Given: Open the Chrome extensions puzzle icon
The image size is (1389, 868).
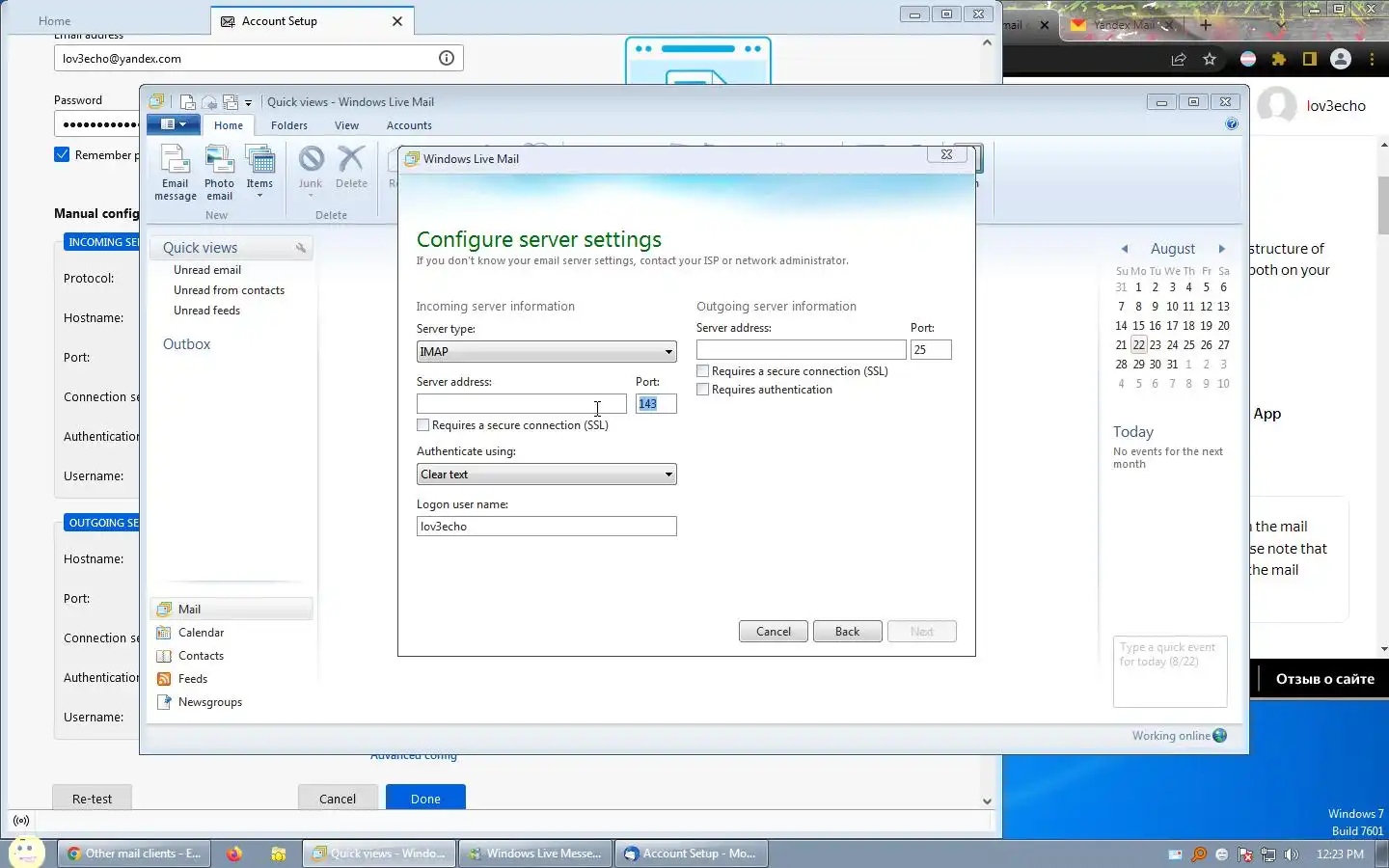Looking at the screenshot, I should pyautogui.click(x=1279, y=59).
